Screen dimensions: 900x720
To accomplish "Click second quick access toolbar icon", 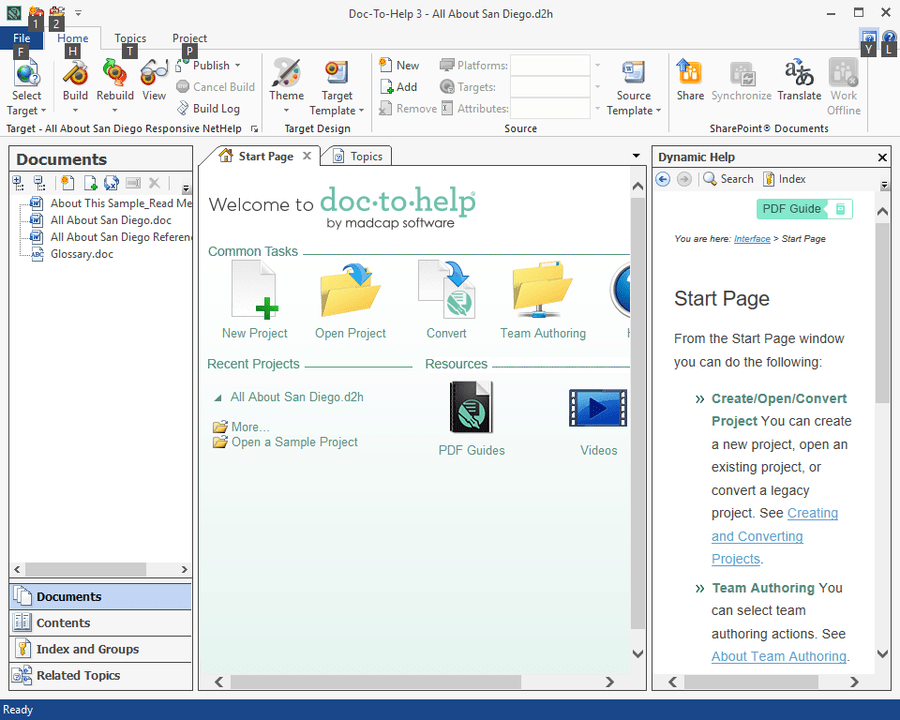I will [56, 12].
